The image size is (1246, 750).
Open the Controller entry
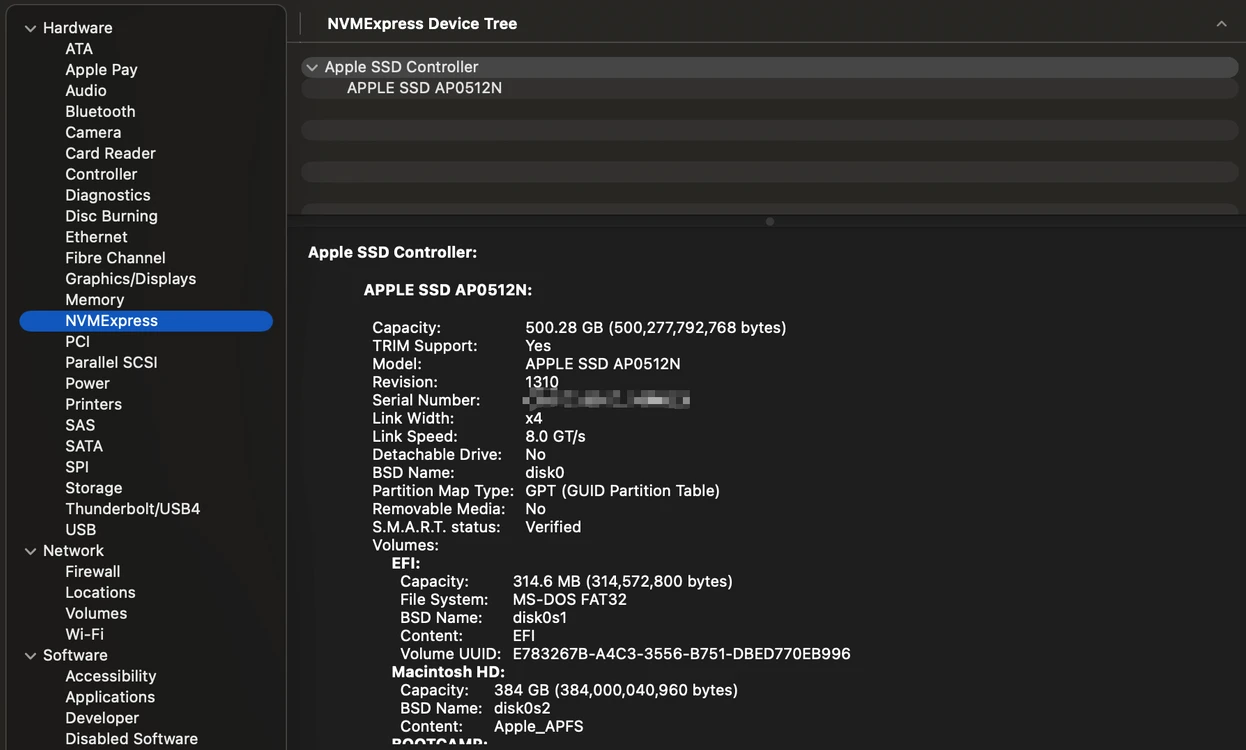coord(101,175)
